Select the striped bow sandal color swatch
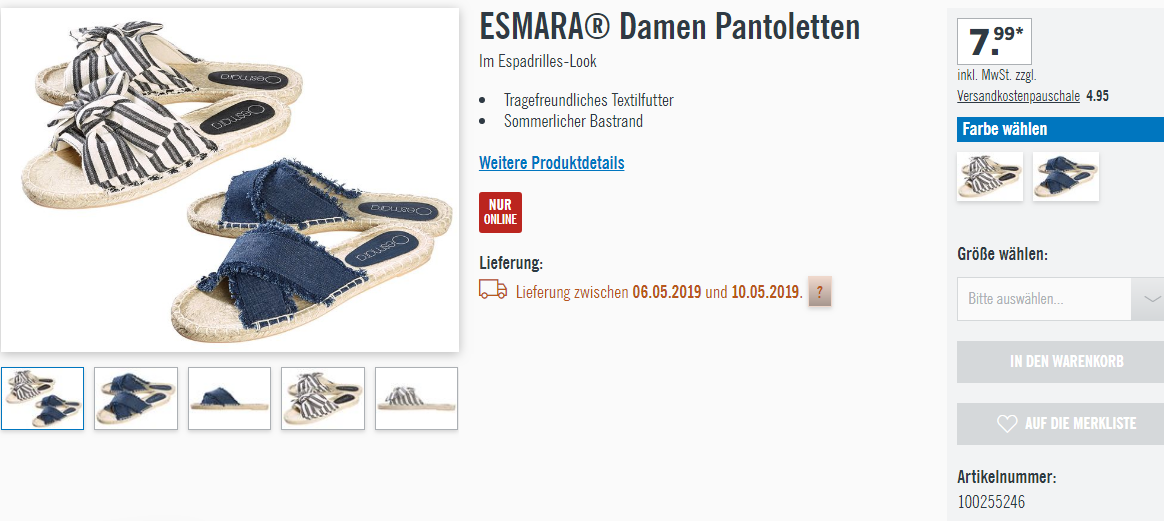This screenshot has height=521, width=1164. pos(990,177)
